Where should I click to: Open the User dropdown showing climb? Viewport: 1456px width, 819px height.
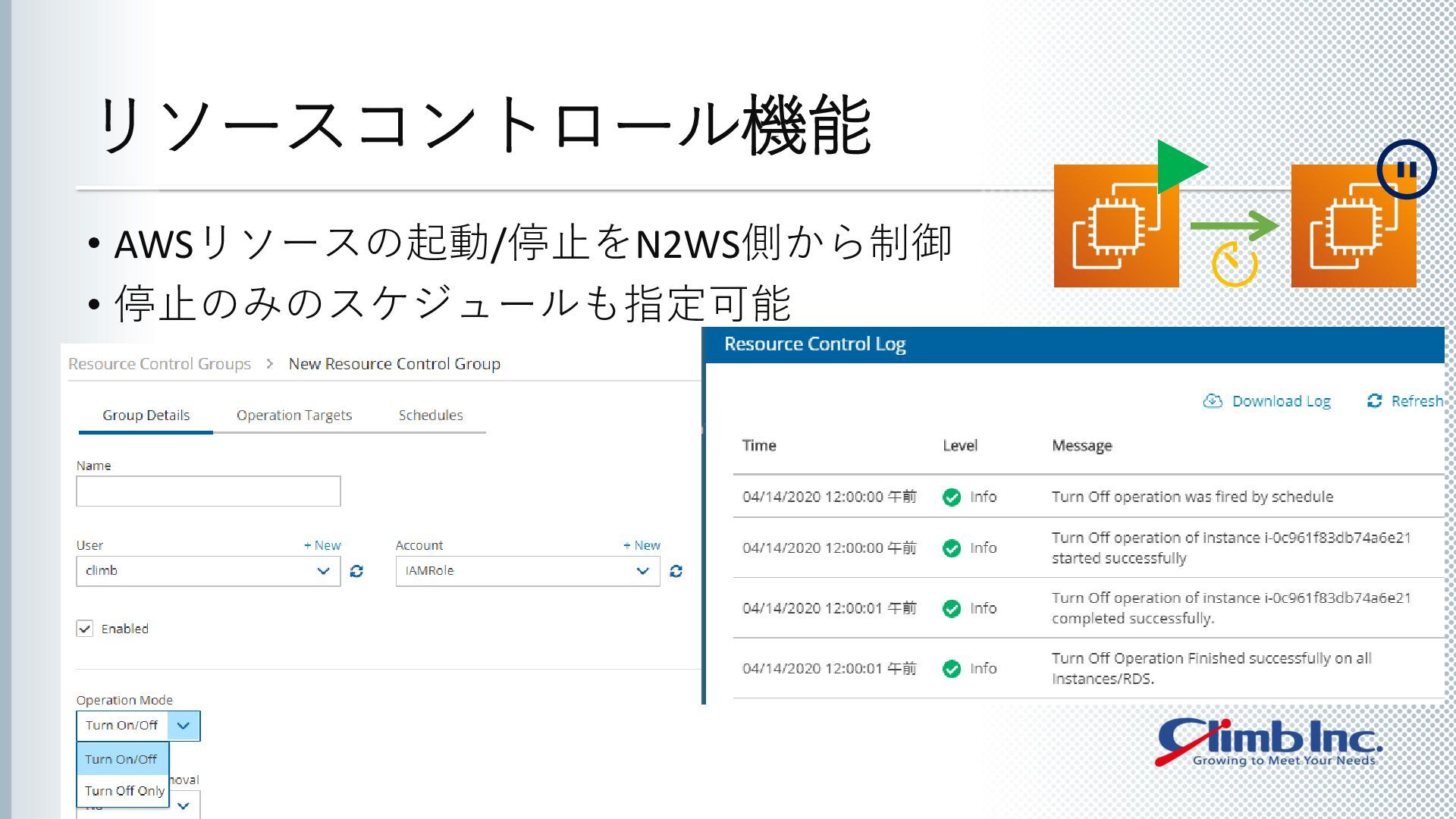pyautogui.click(x=208, y=571)
